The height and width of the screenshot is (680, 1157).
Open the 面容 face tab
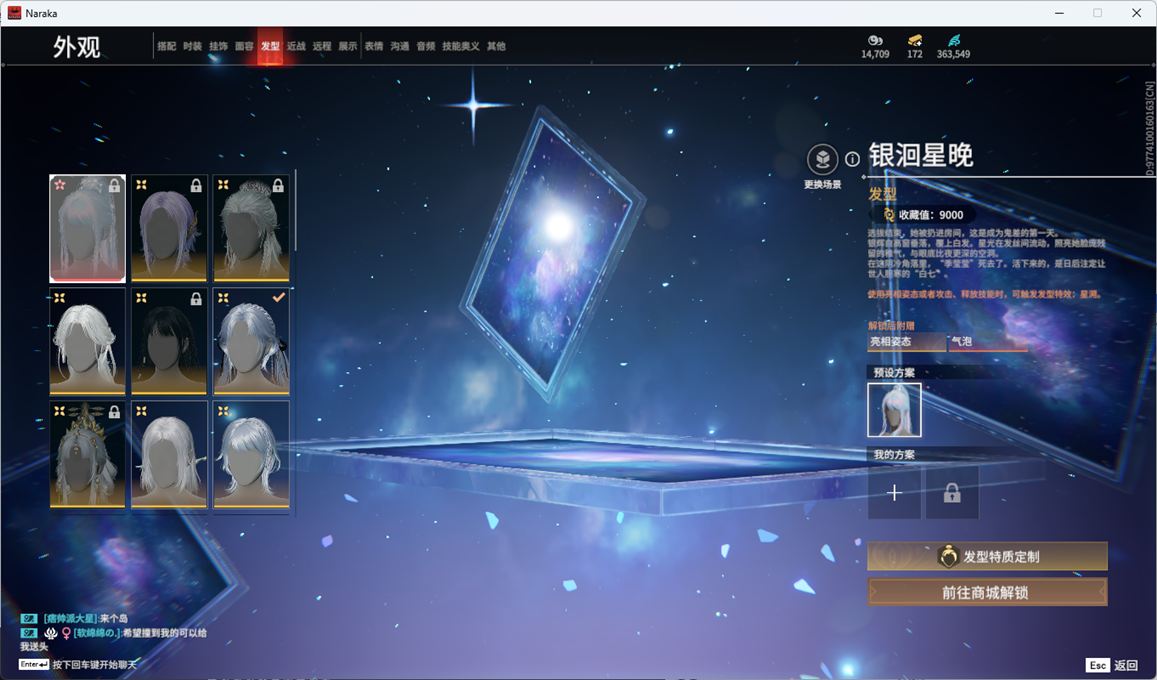[x=244, y=46]
